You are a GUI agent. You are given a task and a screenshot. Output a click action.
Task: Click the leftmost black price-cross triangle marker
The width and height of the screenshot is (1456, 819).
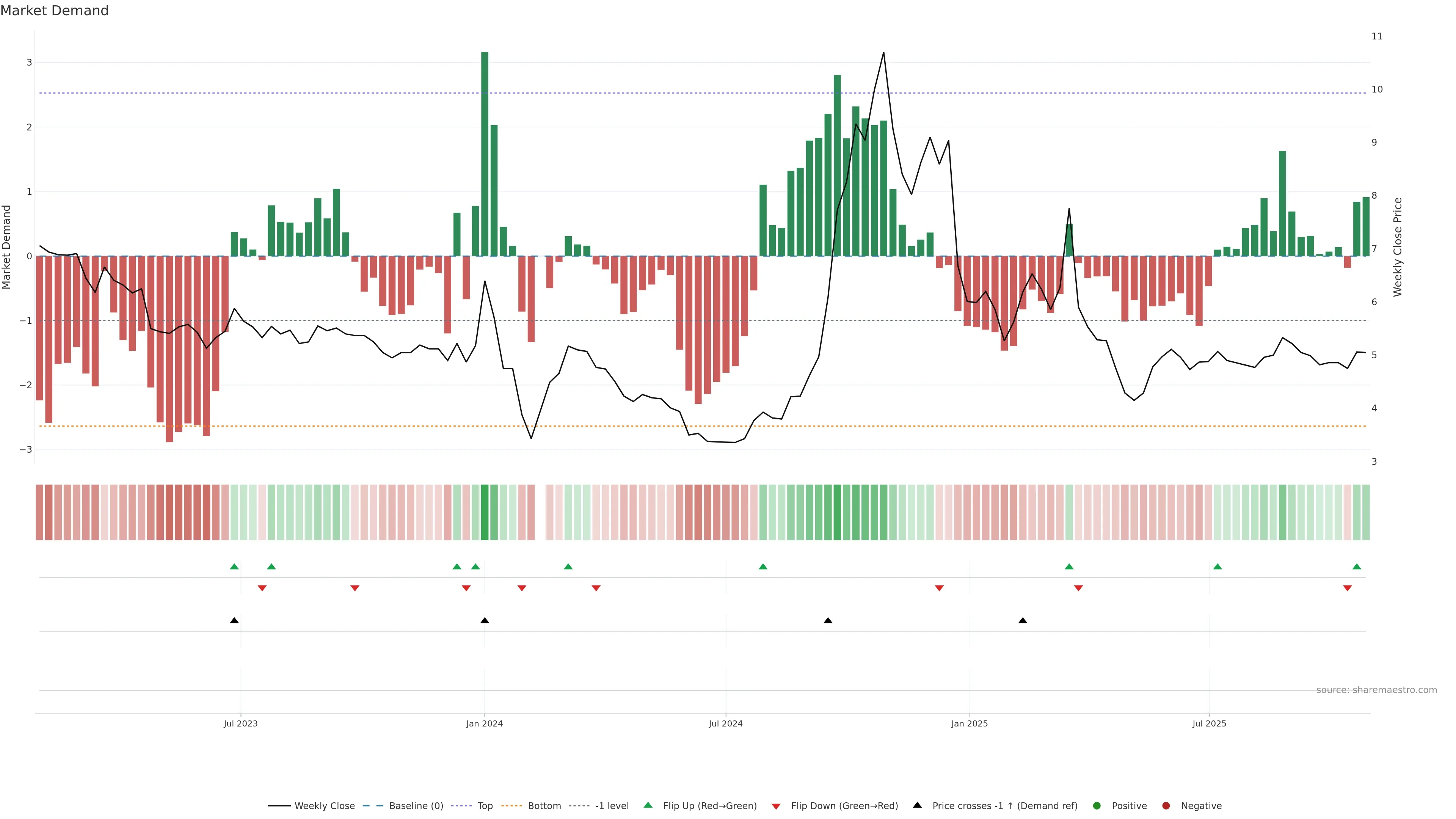[x=235, y=621]
